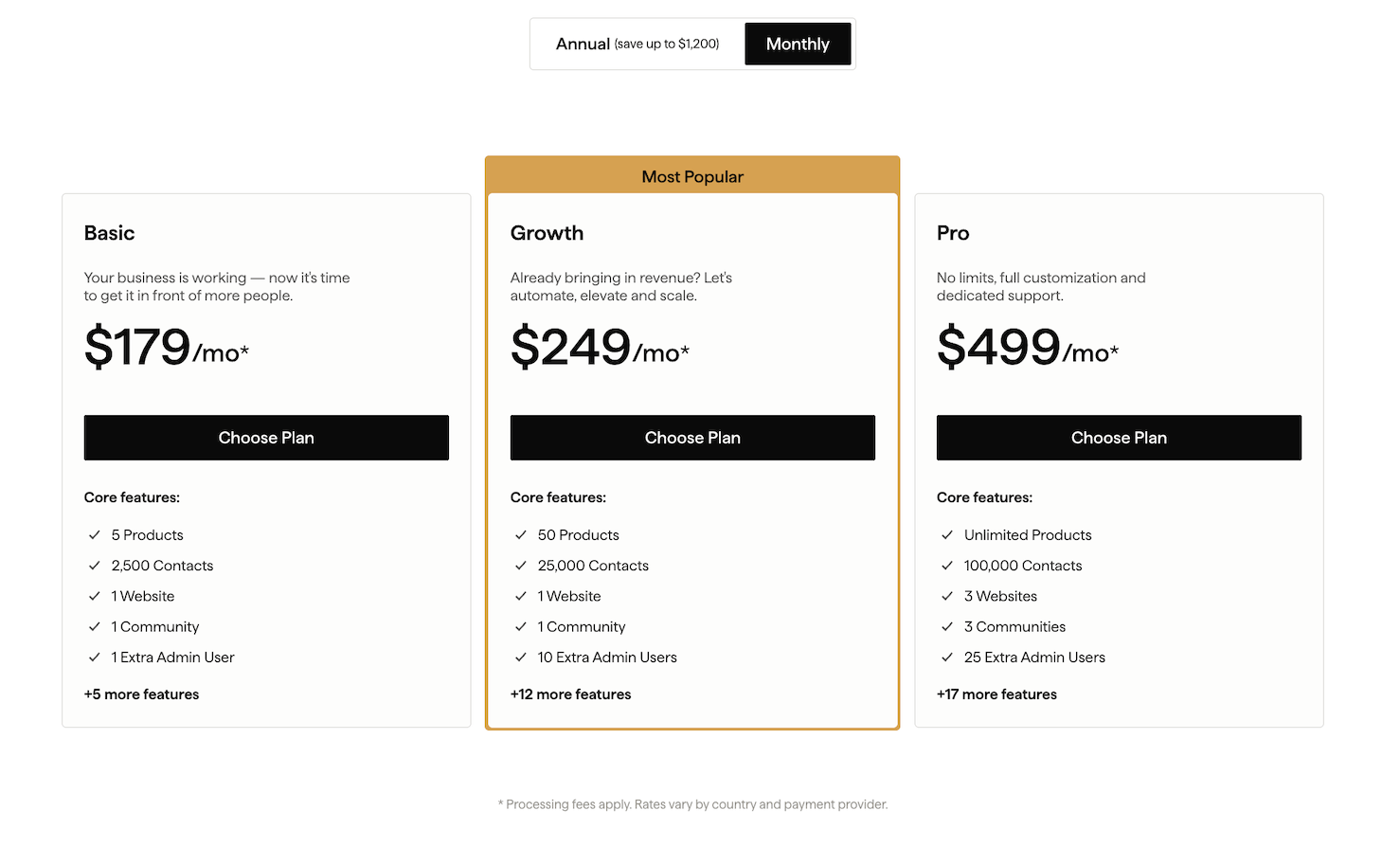
Task: Choose the Pro plan
Action: click(1119, 438)
